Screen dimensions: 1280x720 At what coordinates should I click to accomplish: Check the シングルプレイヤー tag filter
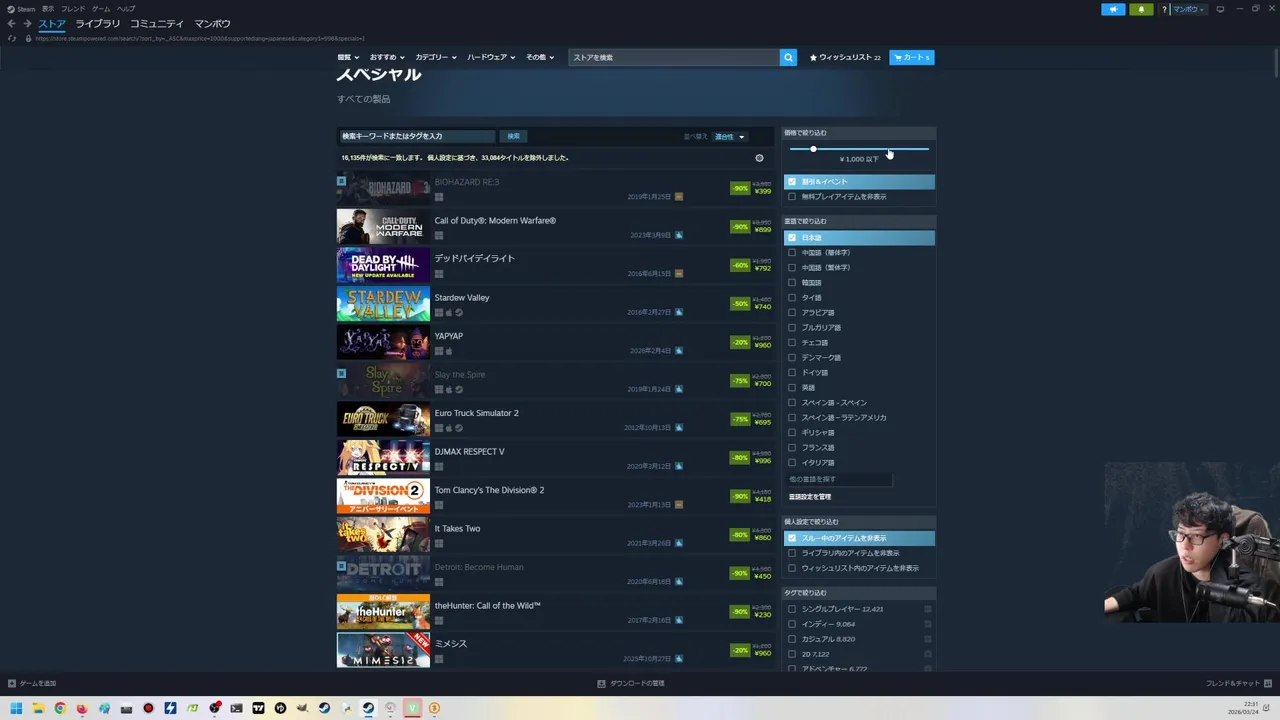(792, 609)
